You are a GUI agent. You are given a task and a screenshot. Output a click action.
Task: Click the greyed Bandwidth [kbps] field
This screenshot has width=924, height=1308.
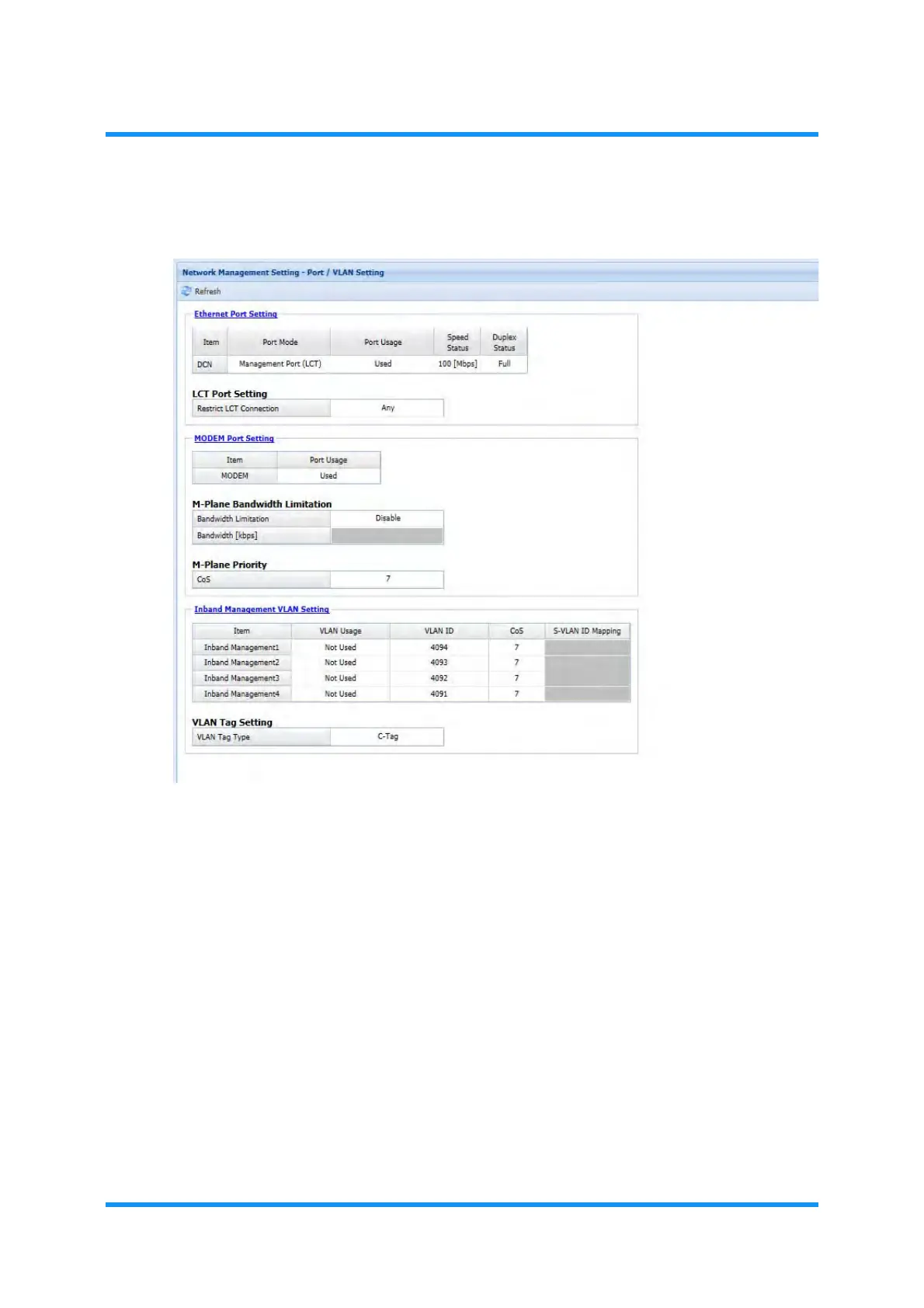[387, 536]
